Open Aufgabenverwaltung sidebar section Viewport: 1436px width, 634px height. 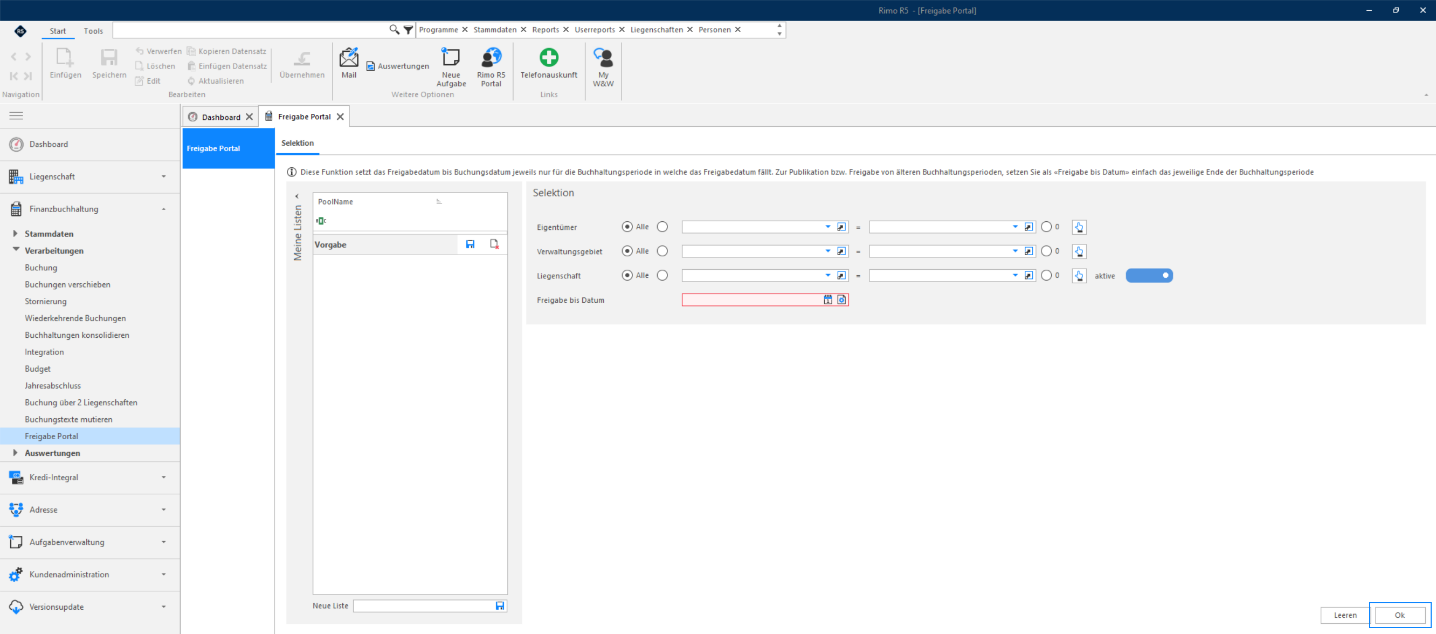tap(90, 542)
